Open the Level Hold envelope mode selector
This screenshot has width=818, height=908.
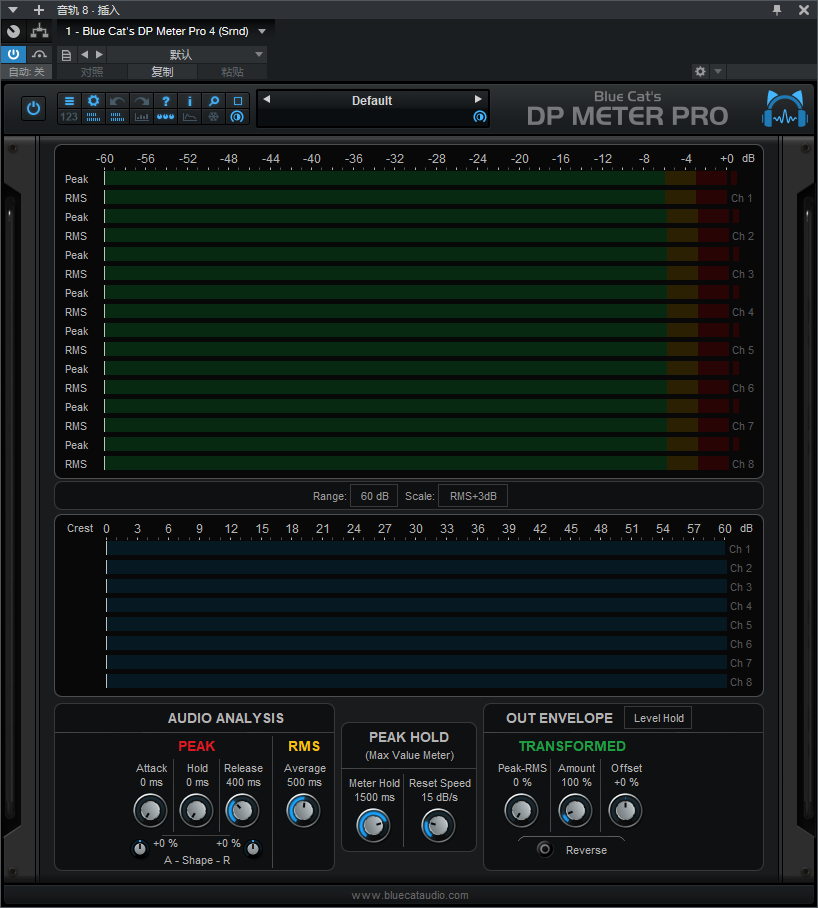[x=658, y=718]
